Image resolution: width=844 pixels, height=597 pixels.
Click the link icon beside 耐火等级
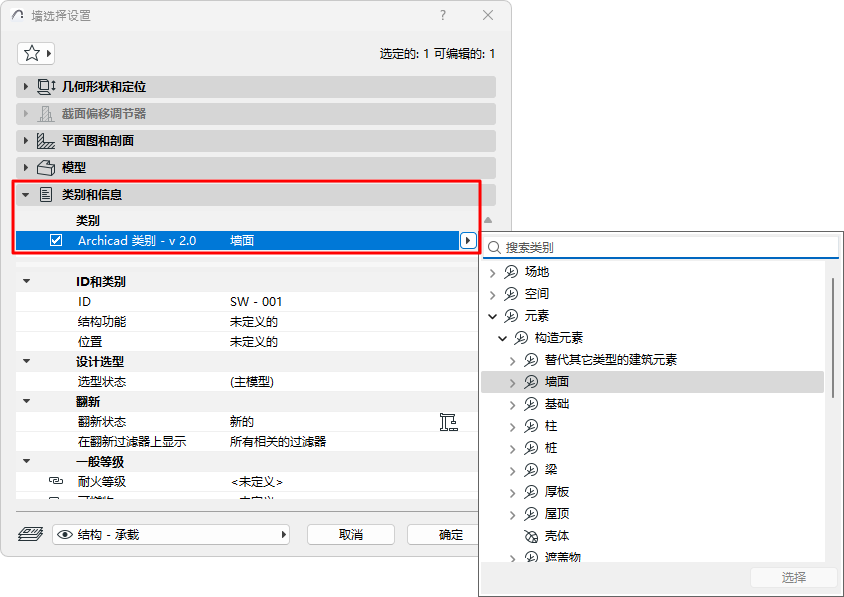[x=55, y=481]
